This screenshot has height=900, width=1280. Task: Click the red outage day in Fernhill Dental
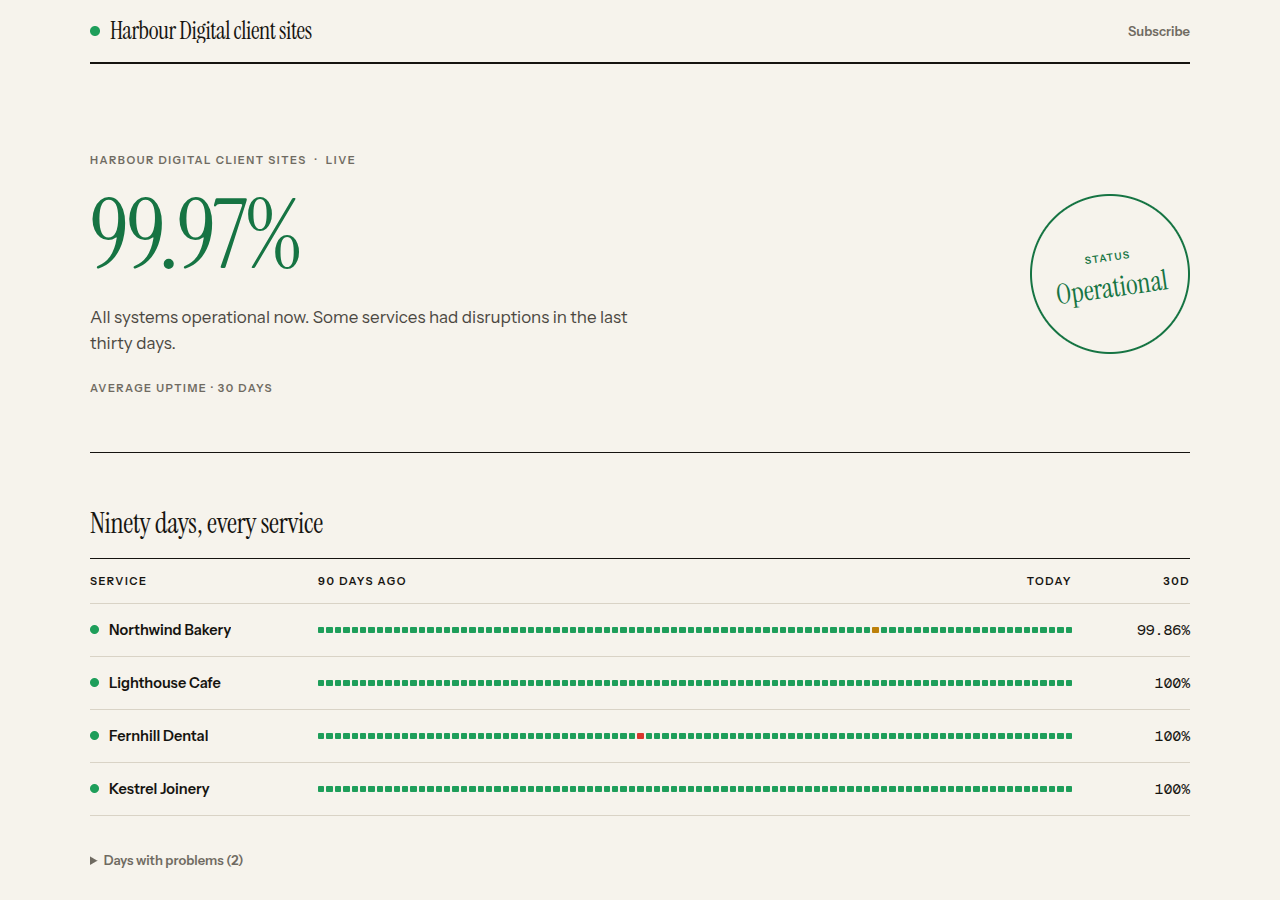click(x=640, y=736)
